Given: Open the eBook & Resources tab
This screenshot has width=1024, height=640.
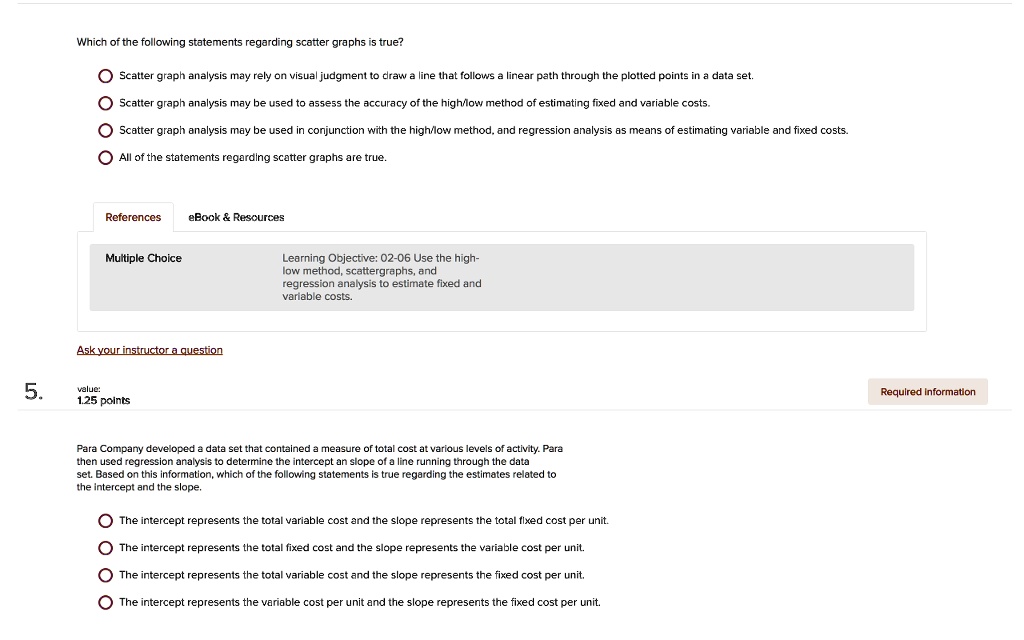Looking at the screenshot, I should point(236,217).
